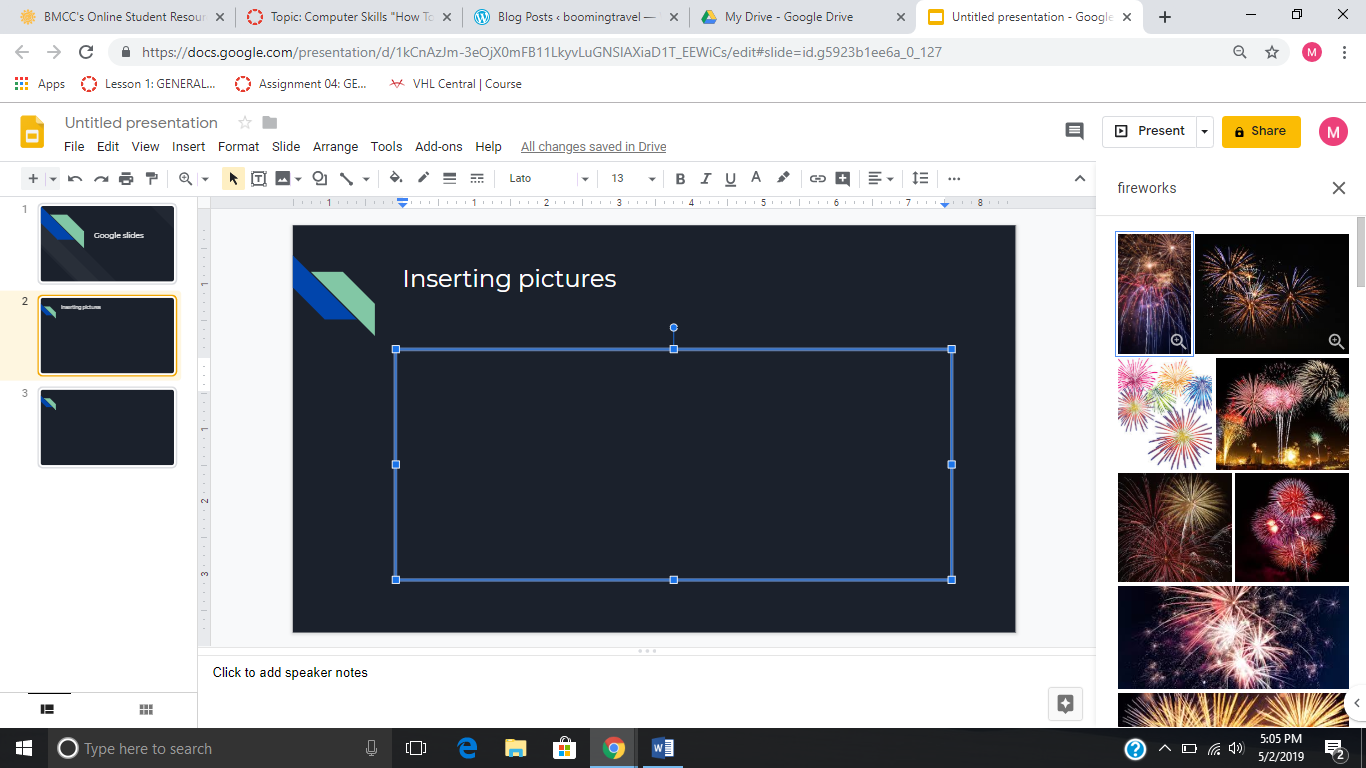Open the Arrange menu
1366x768 pixels.
pos(335,146)
